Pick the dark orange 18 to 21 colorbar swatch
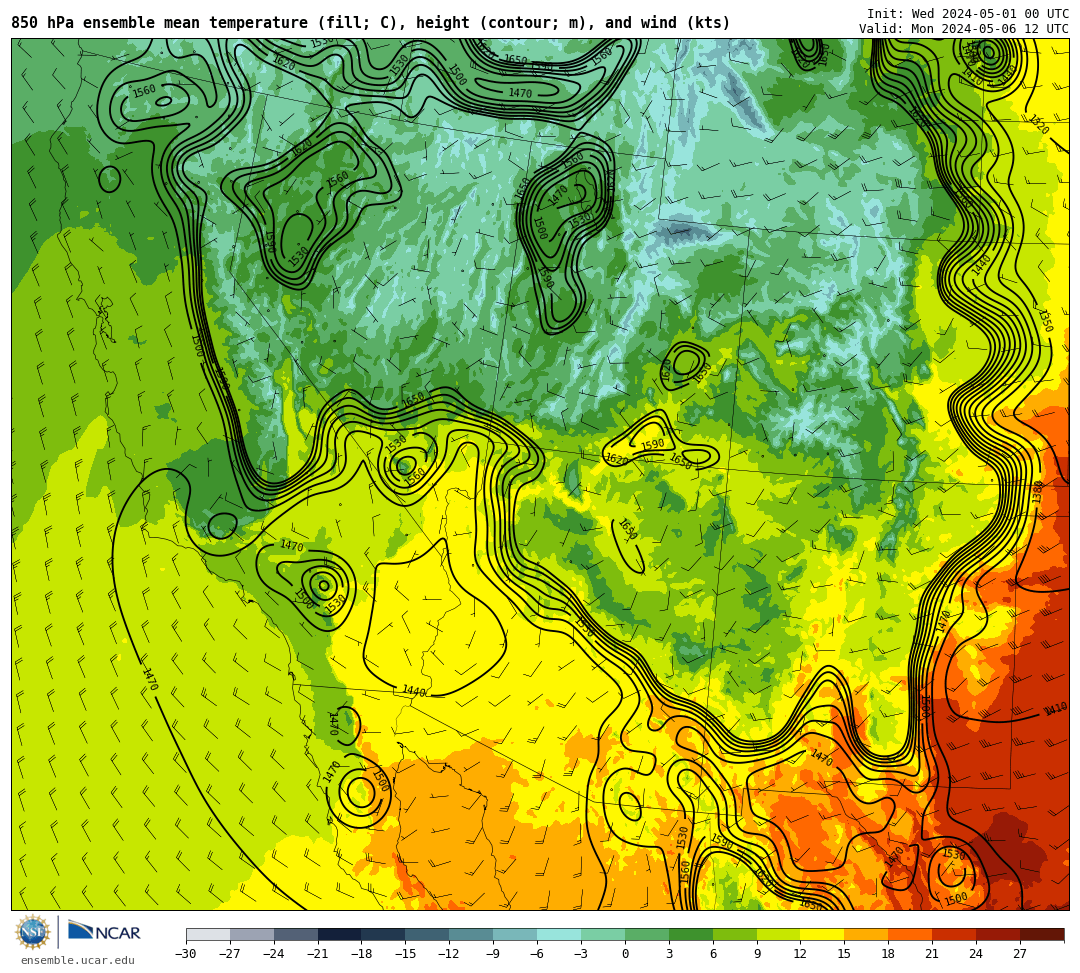The width and height of the screenshot is (1080, 973). [911, 934]
